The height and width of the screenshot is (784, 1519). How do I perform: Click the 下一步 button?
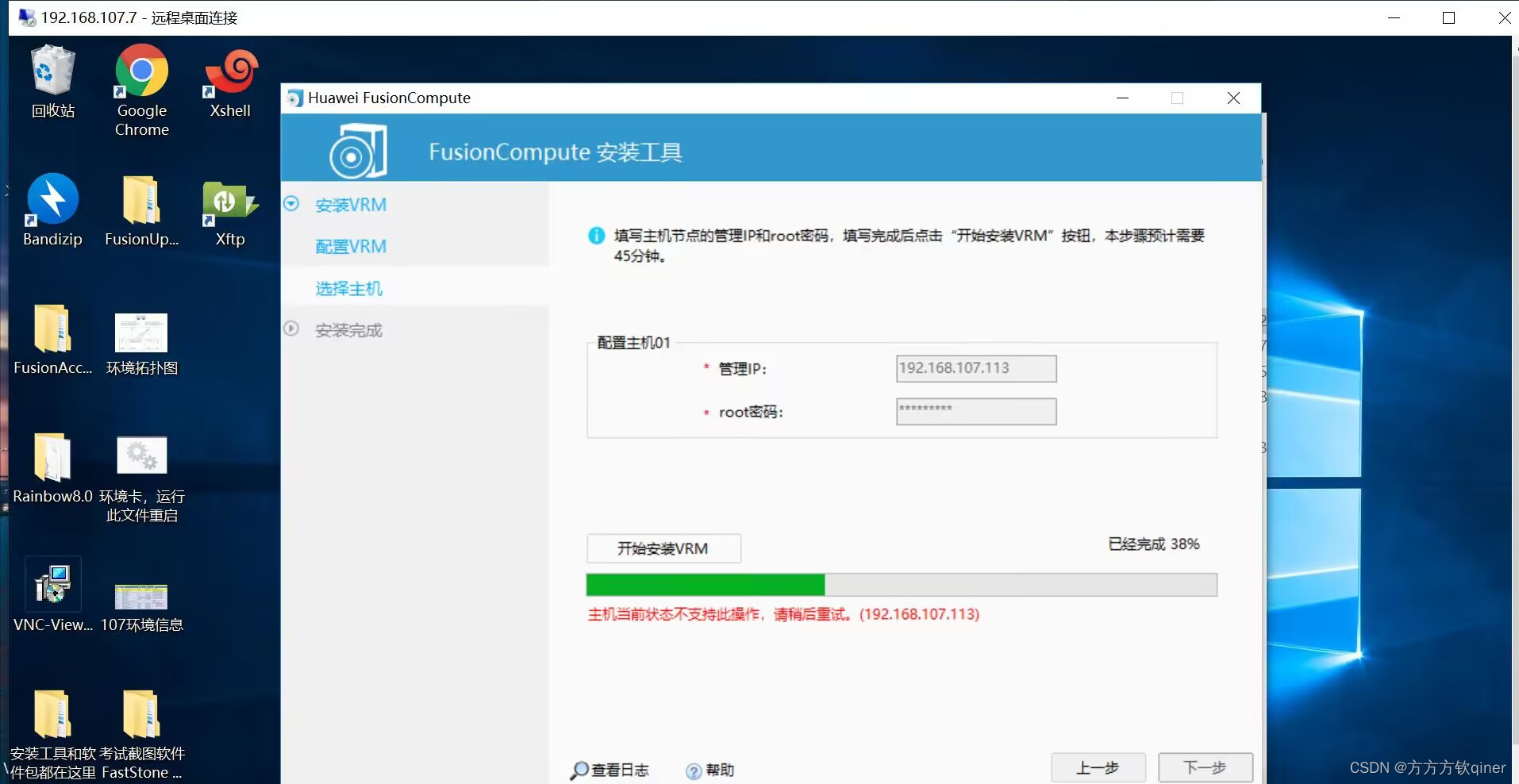(1206, 767)
